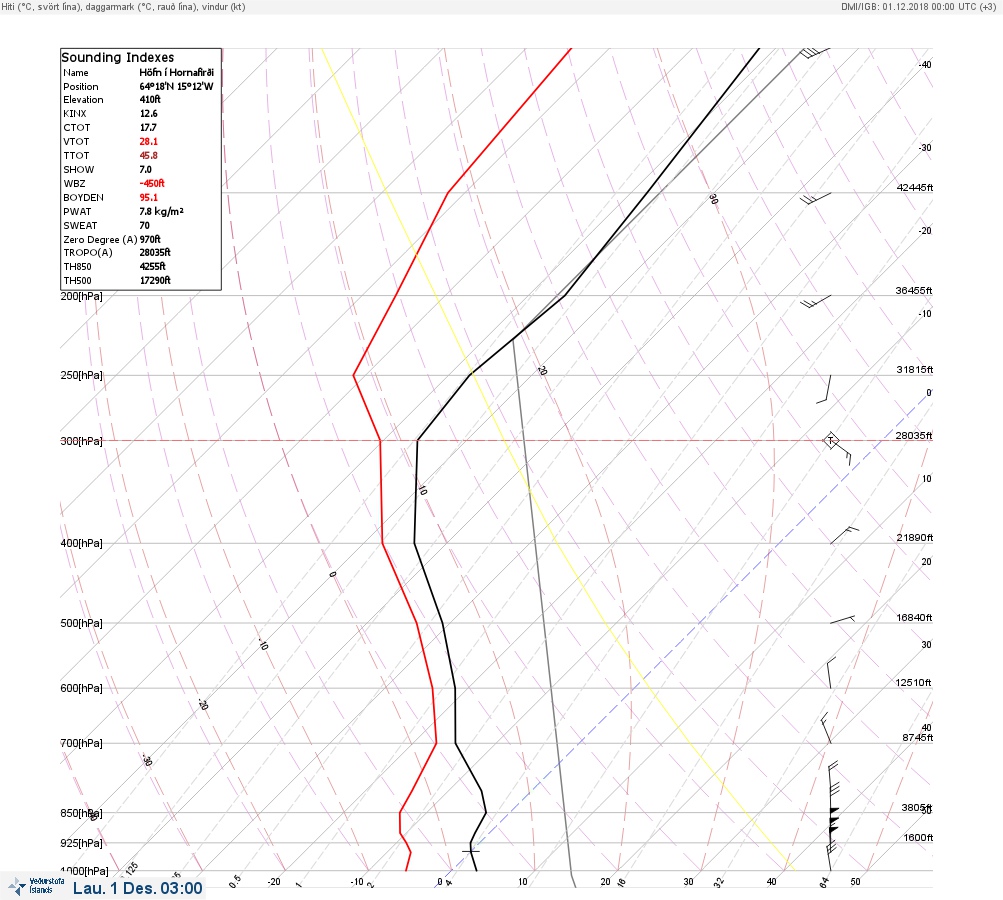
Task: Click the red WBZ value -450ft
Action: pyautogui.click(x=152, y=184)
